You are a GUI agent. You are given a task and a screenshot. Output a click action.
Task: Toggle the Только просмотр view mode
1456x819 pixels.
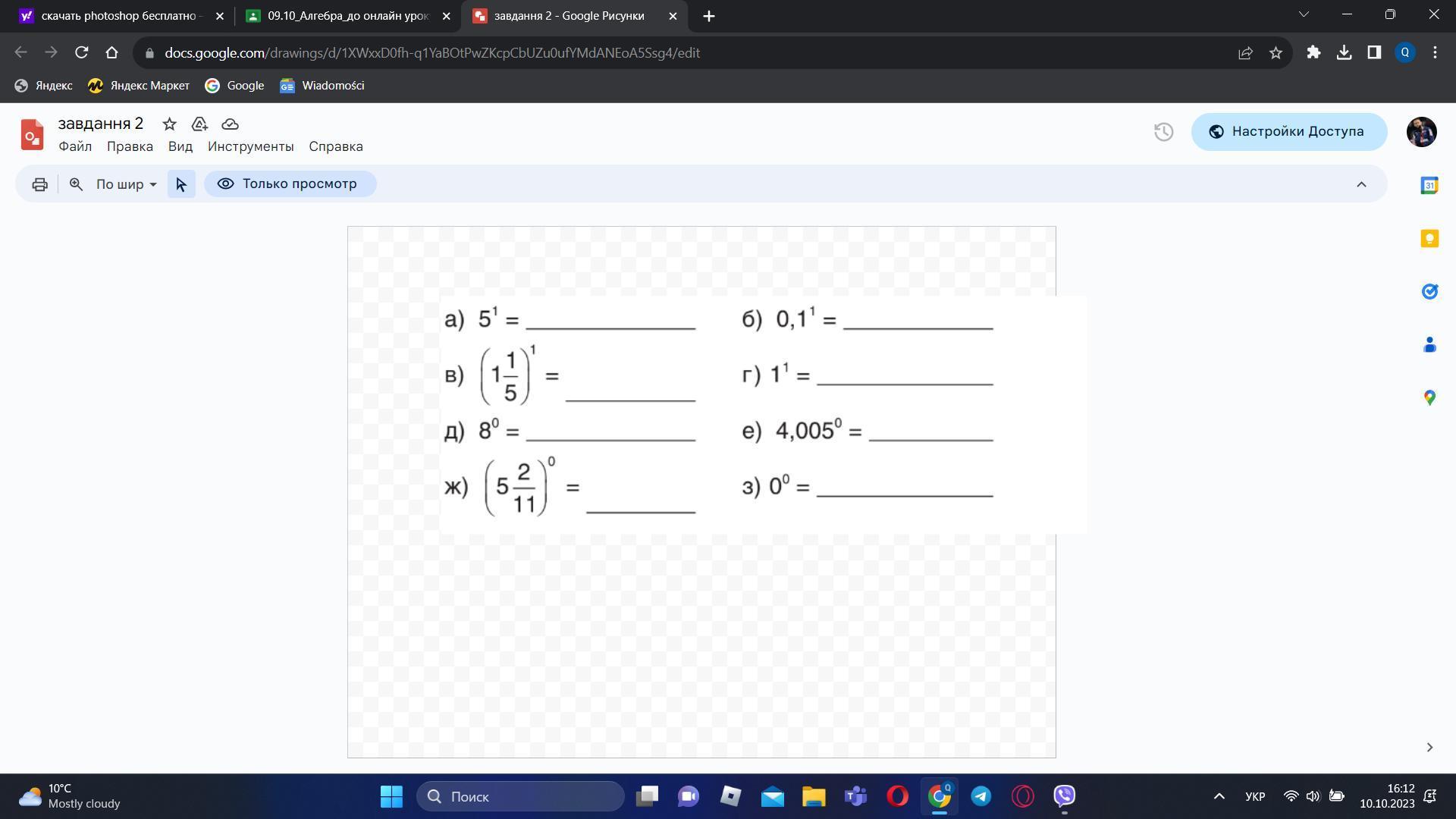(290, 184)
